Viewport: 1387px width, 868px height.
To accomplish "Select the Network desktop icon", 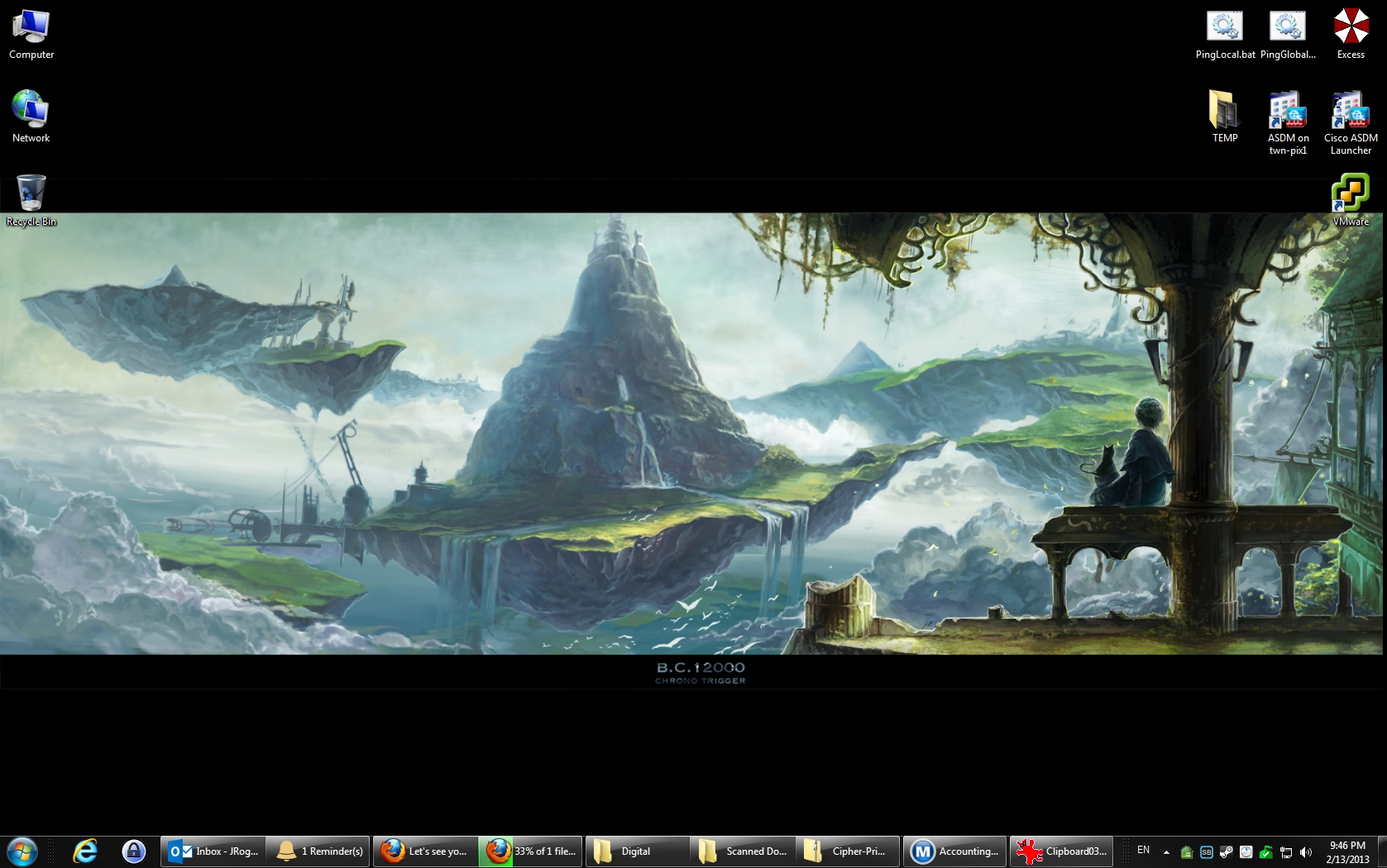I will tap(31, 117).
